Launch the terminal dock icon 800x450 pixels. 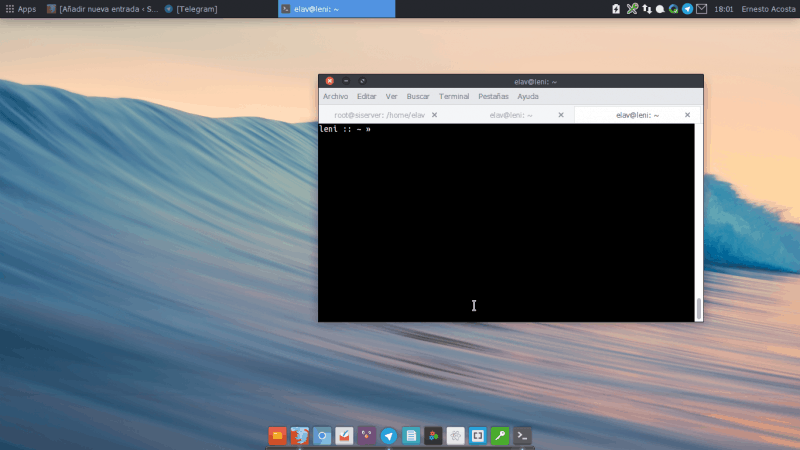point(522,436)
